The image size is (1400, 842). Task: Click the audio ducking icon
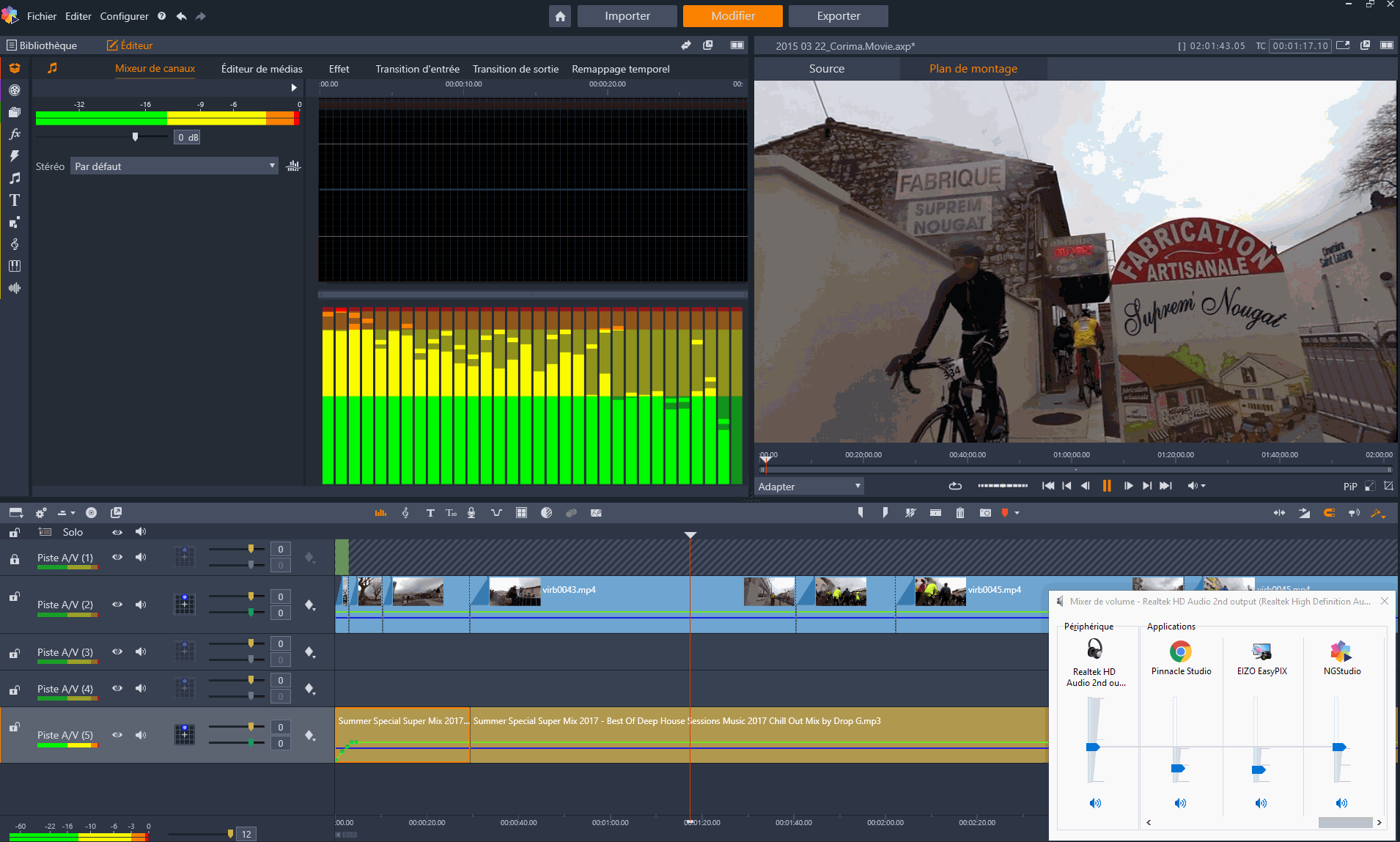[496, 513]
